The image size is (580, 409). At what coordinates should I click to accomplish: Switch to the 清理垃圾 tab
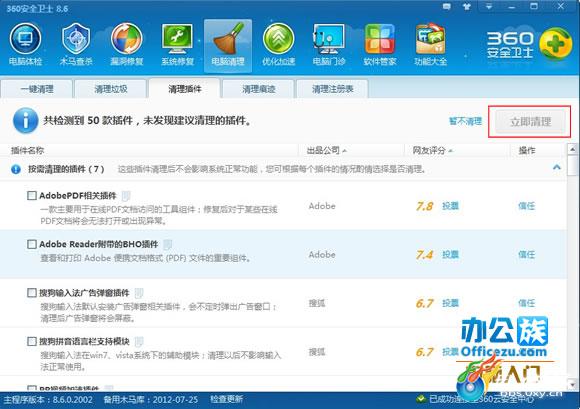[x=111, y=89]
